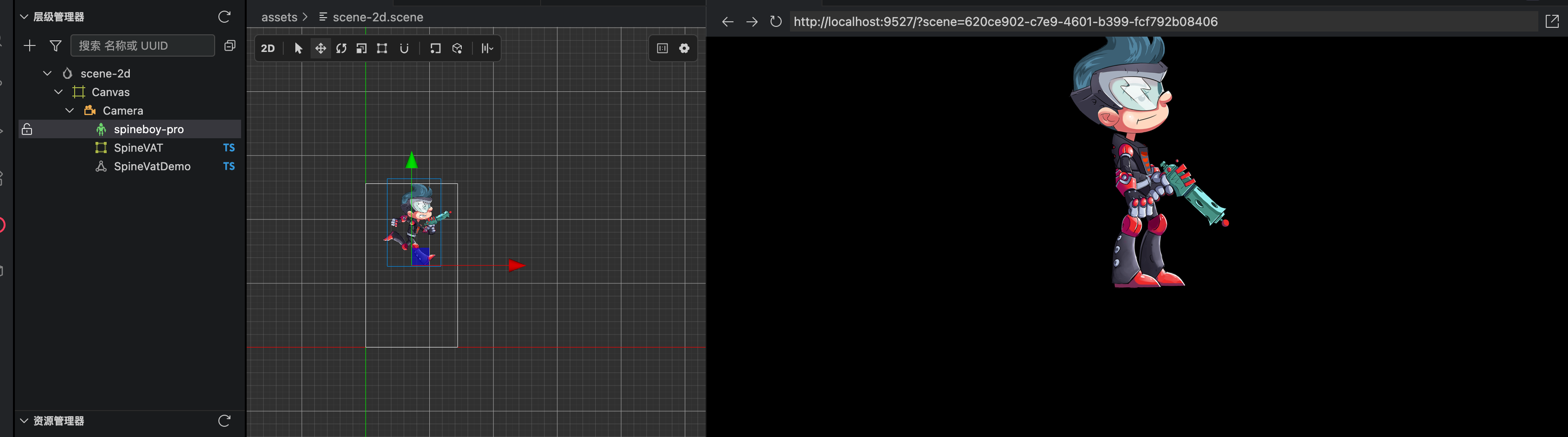Screen dimensions: 1568x437
Task: Open scene view settings gear
Action: click(x=685, y=48)
